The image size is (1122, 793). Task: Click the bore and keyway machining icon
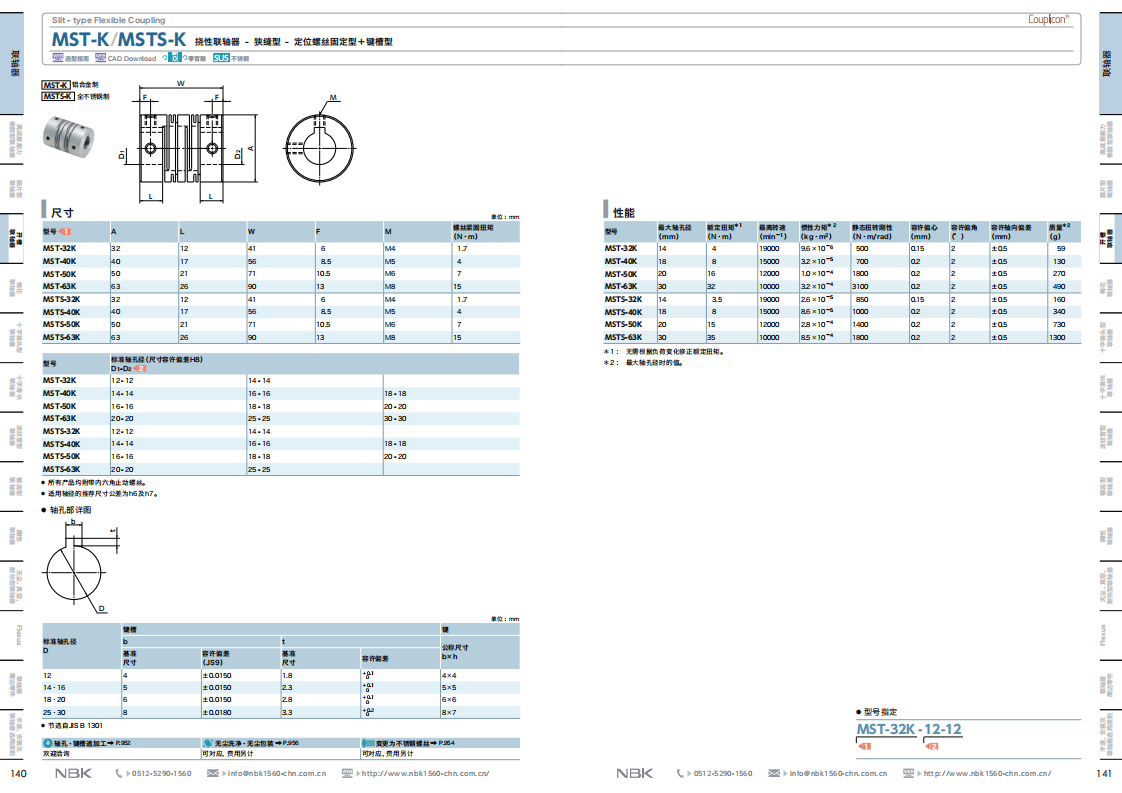click(48, 744)
